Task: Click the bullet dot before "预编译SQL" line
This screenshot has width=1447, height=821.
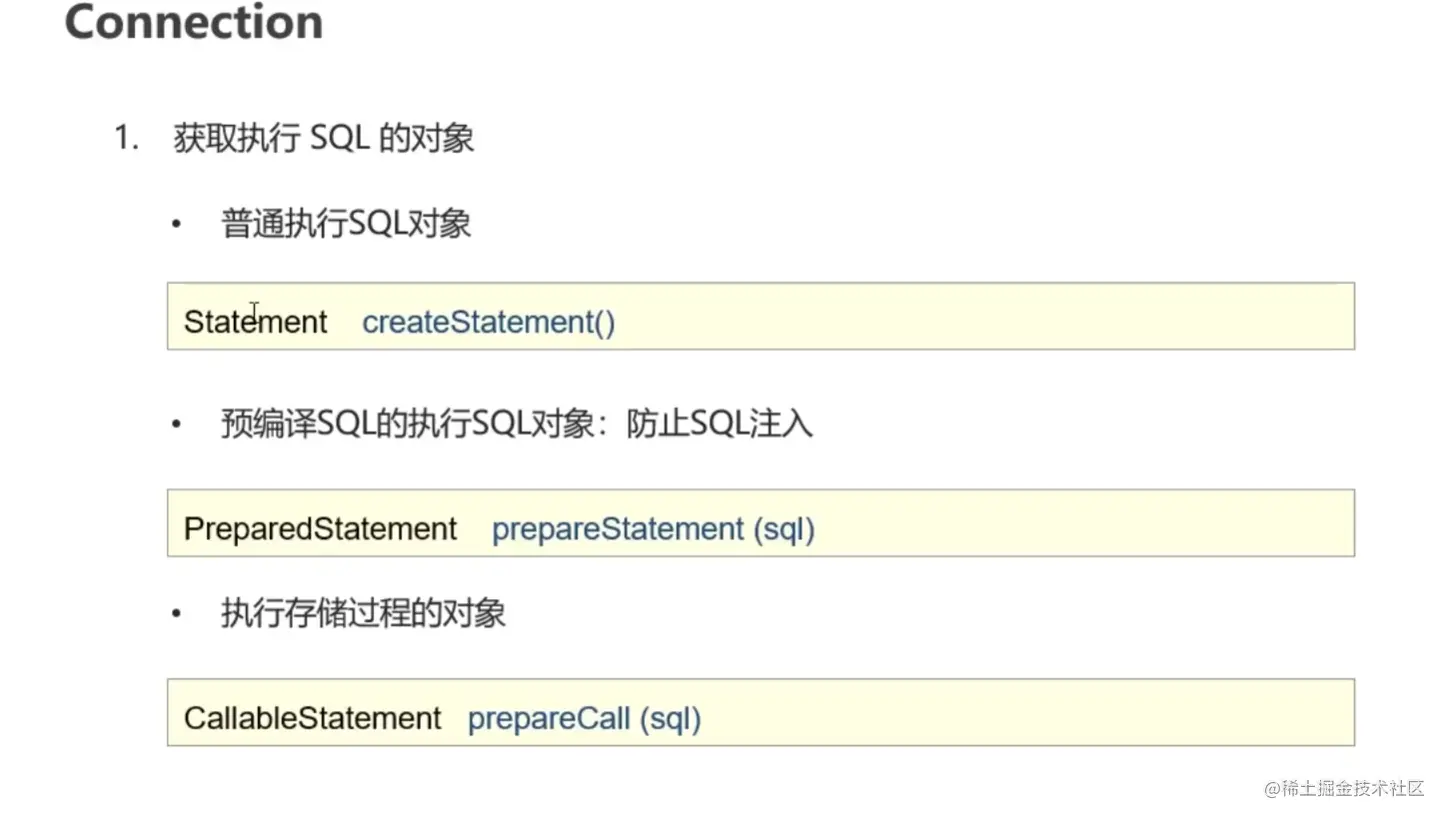Action: pos(177,425)
